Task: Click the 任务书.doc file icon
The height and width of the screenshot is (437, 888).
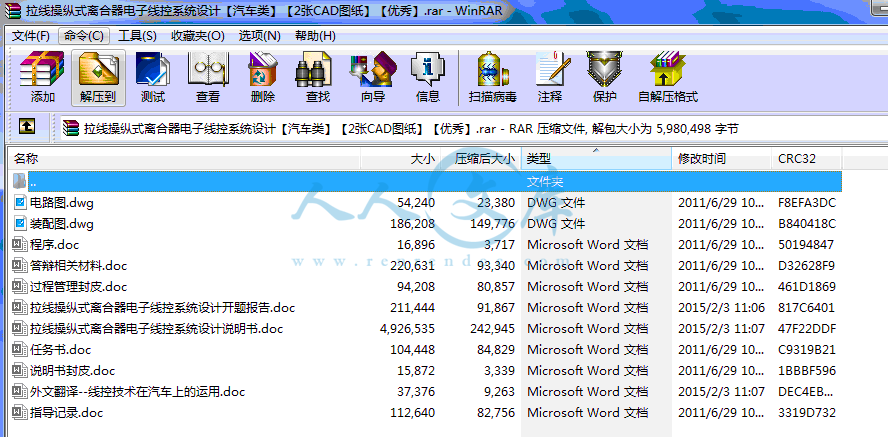Action: 20,350
